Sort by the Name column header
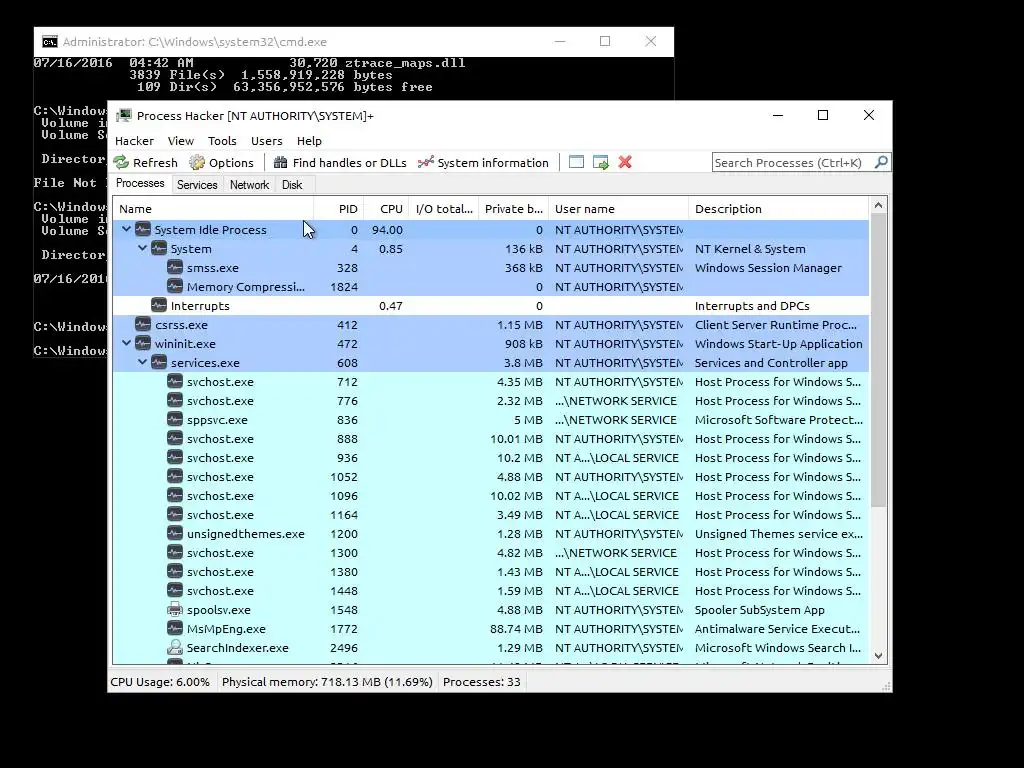This screenshot has width=1024, height=768. coord(213,209)
